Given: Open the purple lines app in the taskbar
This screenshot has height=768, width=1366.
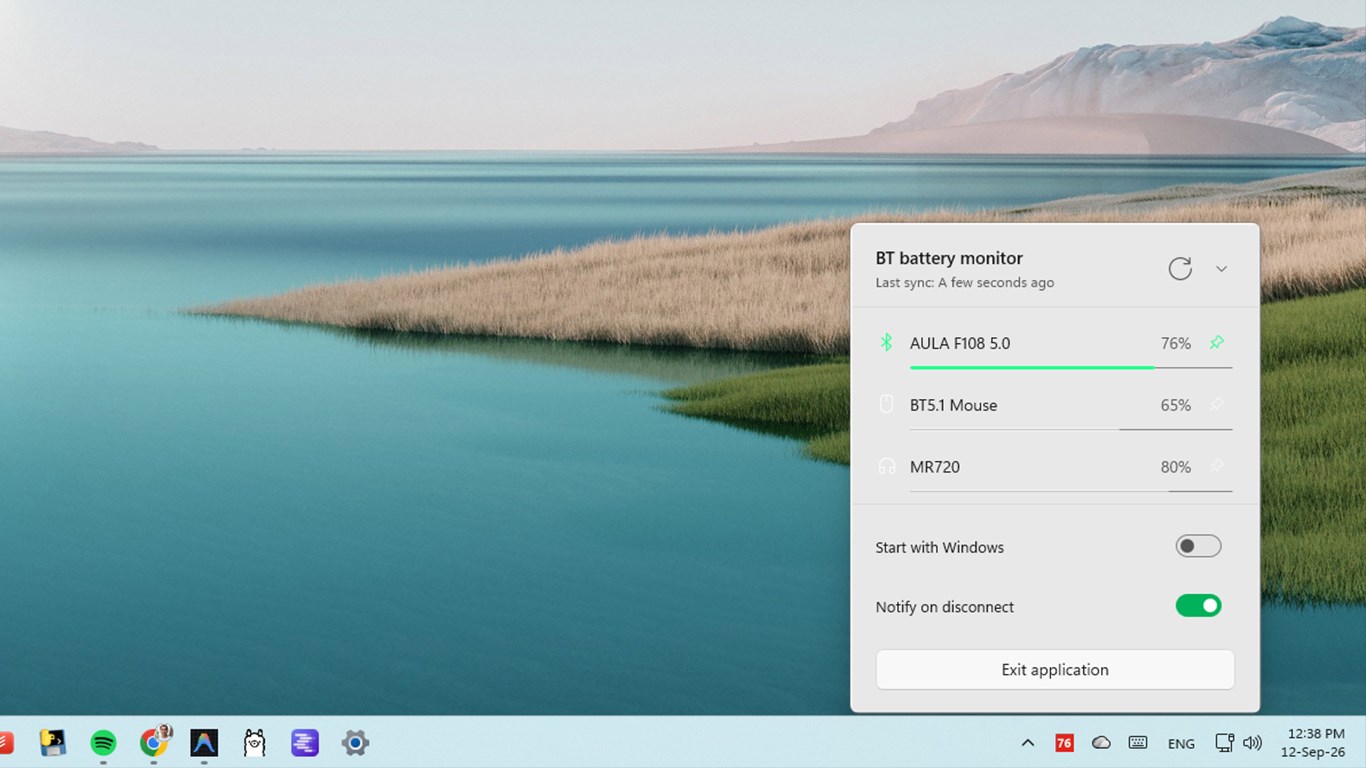Looking at the screenshot, I should (305, 742).
